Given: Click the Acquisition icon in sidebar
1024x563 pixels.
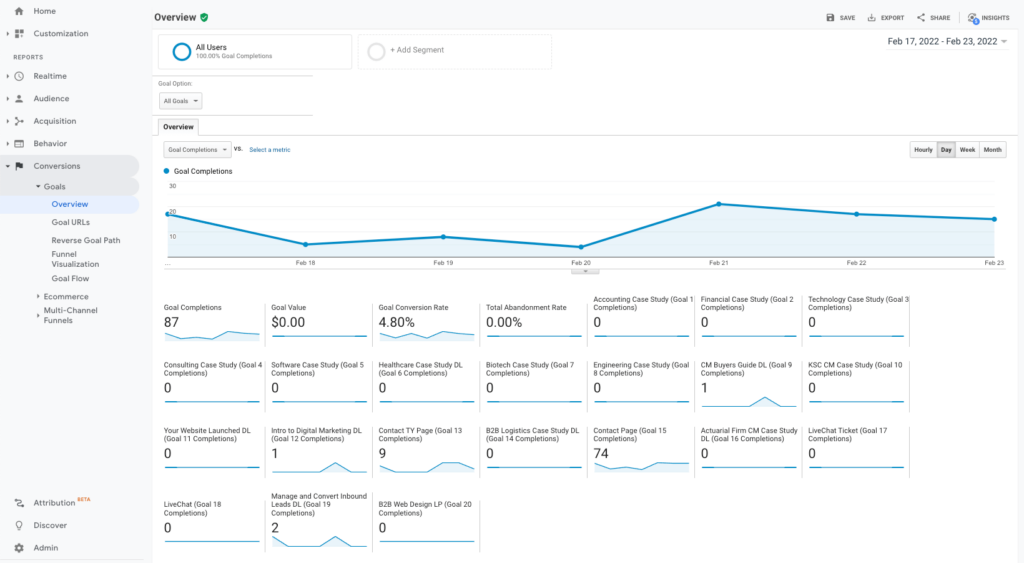Looking at the screenshot, I should pos(19,121).
